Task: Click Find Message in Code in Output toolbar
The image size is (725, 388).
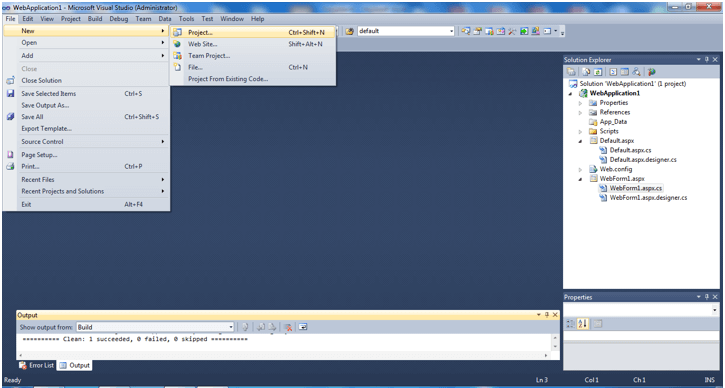Action: [245, 327]
